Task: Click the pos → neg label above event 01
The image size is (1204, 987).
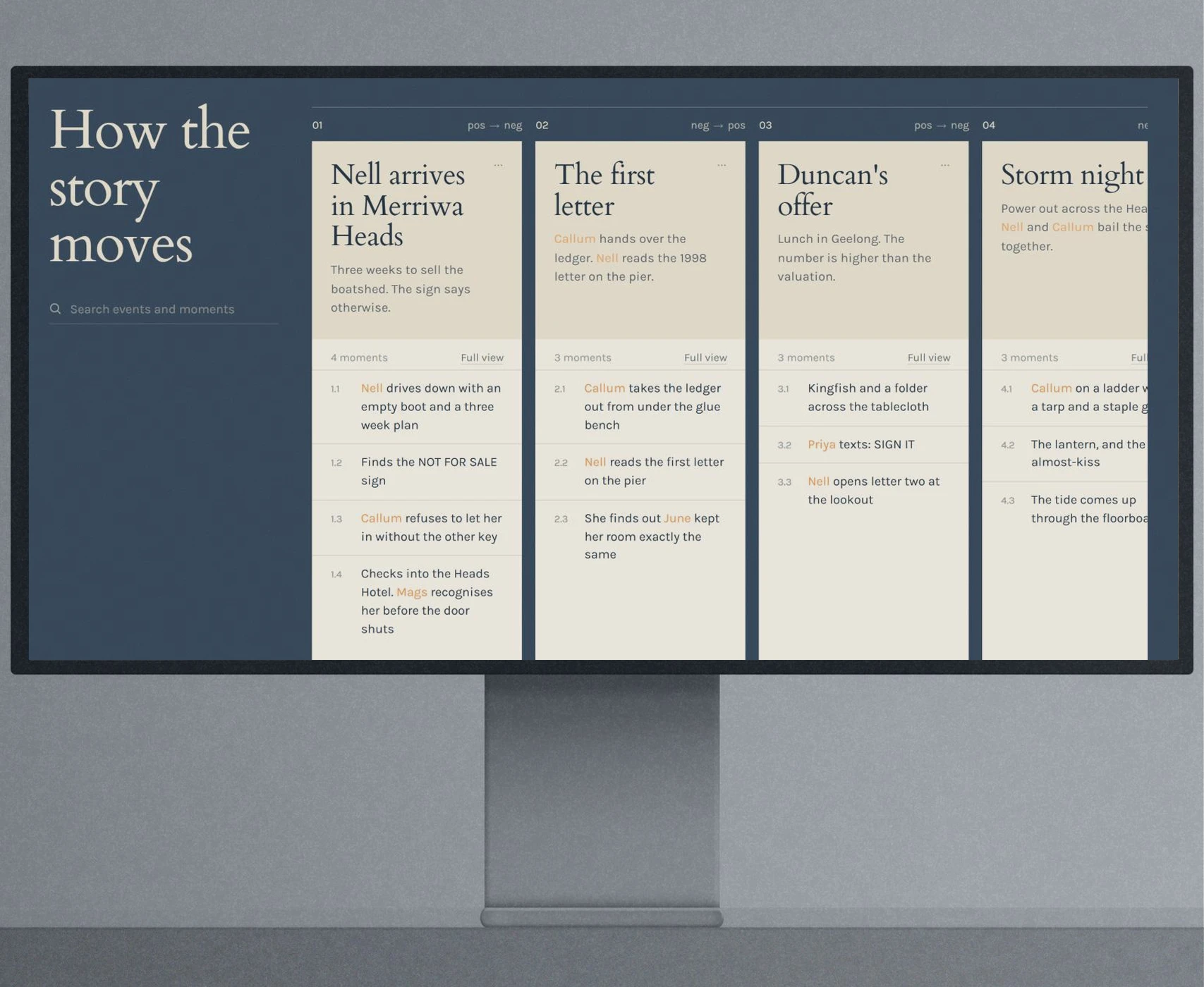Action: [494, 125]
